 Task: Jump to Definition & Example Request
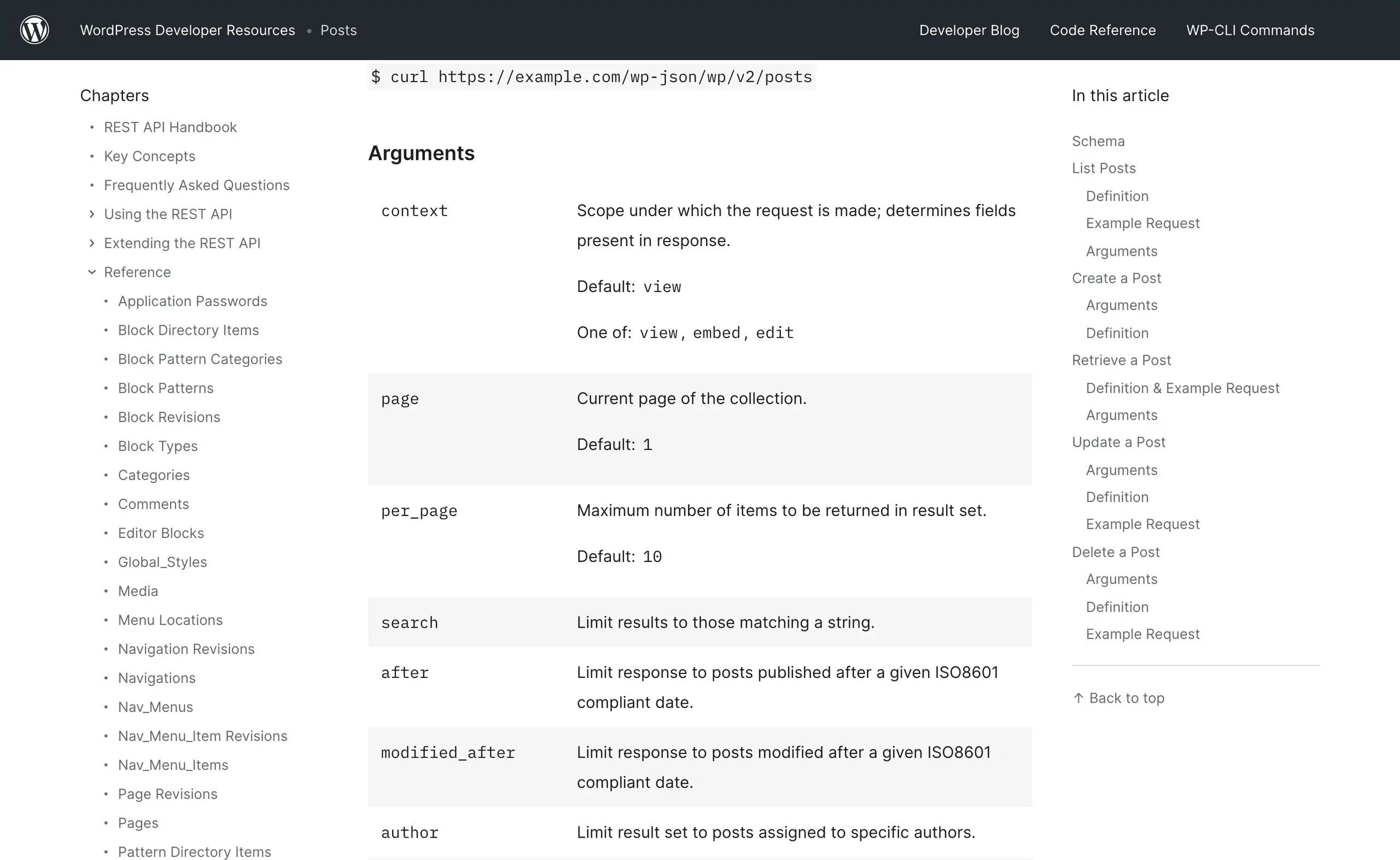(1182, 388)
